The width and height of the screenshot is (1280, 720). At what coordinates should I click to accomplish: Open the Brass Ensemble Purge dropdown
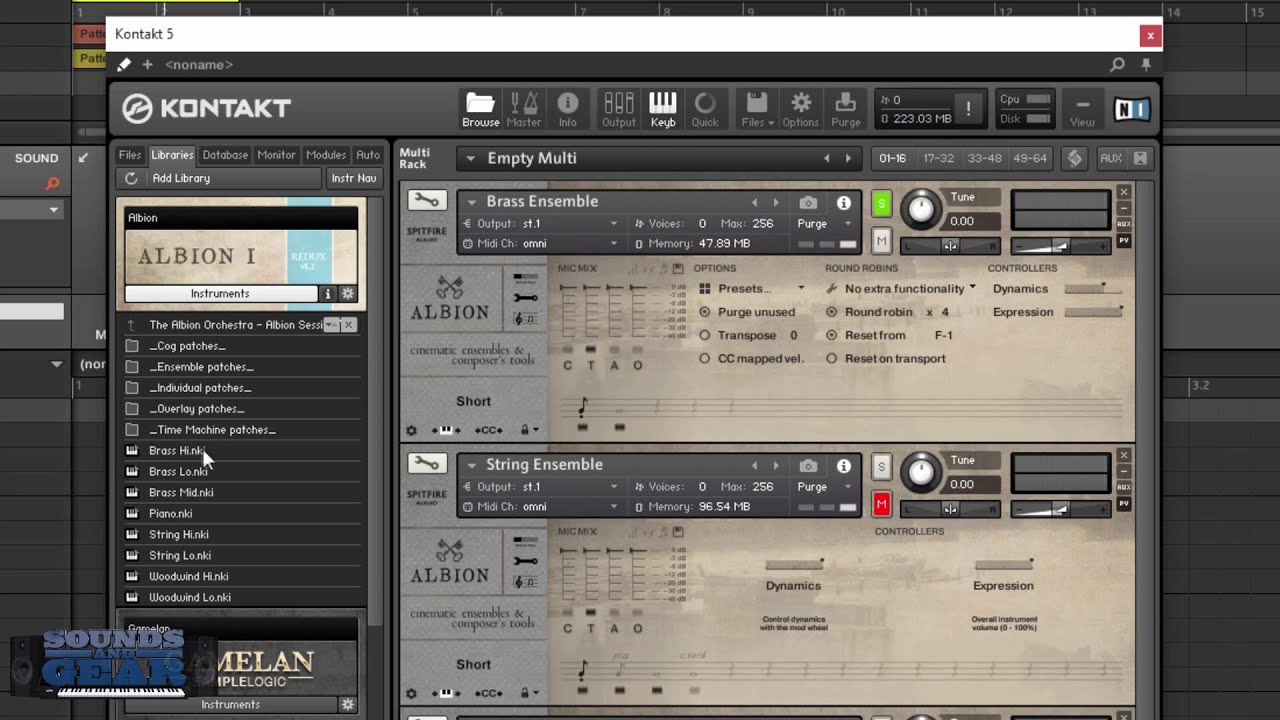(824, 224)
